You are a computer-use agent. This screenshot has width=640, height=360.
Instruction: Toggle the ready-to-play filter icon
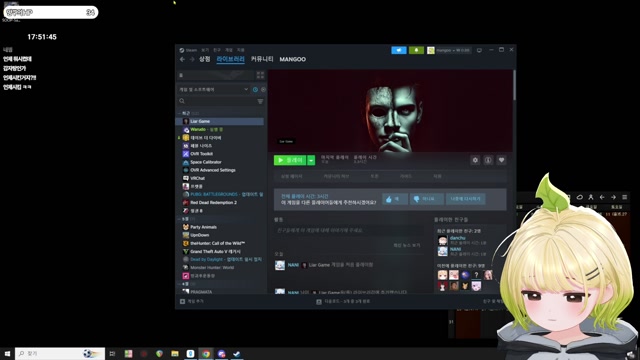click(263, 89)
